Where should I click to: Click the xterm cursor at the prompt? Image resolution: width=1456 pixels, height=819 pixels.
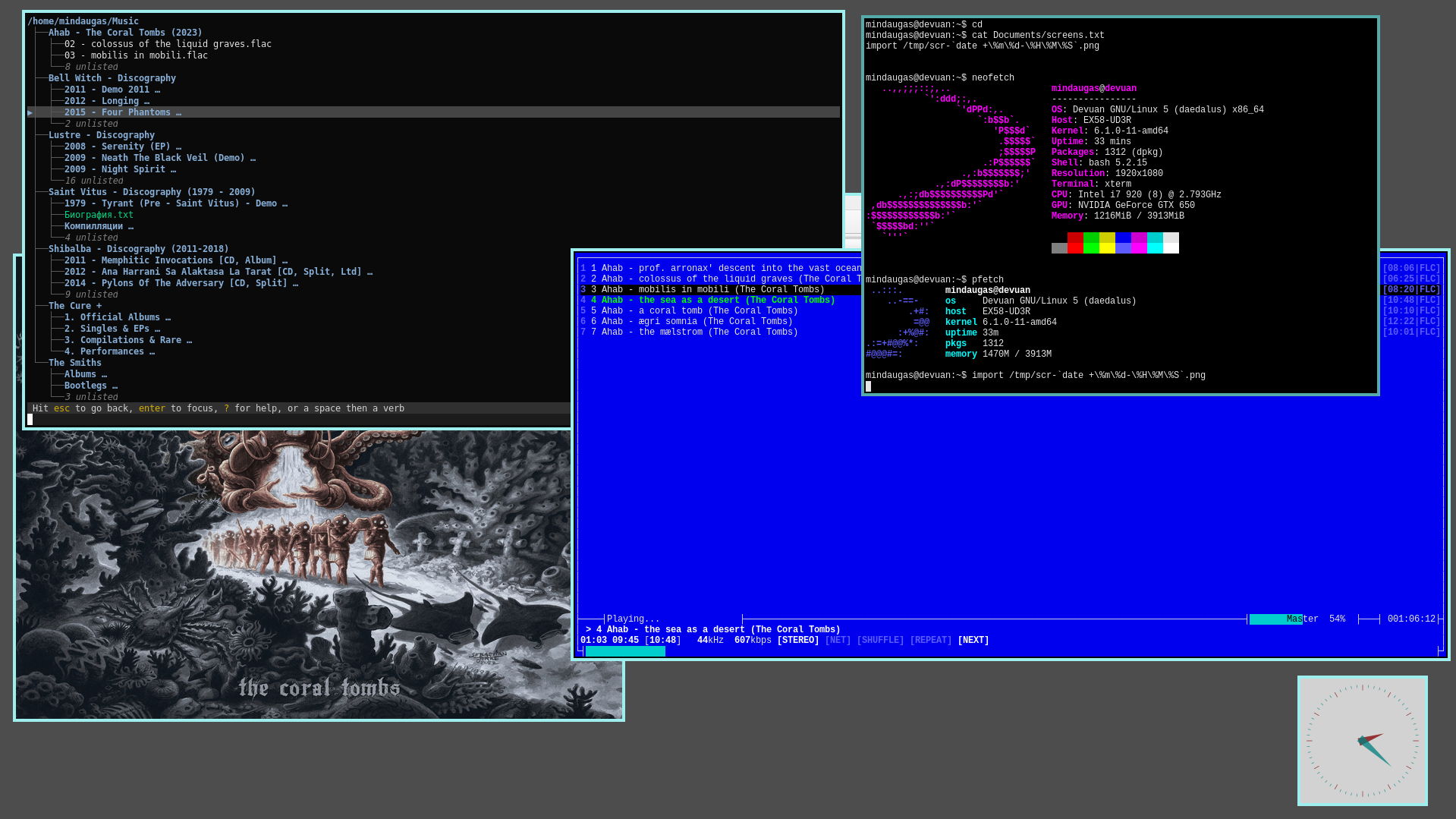coord(868,386)
